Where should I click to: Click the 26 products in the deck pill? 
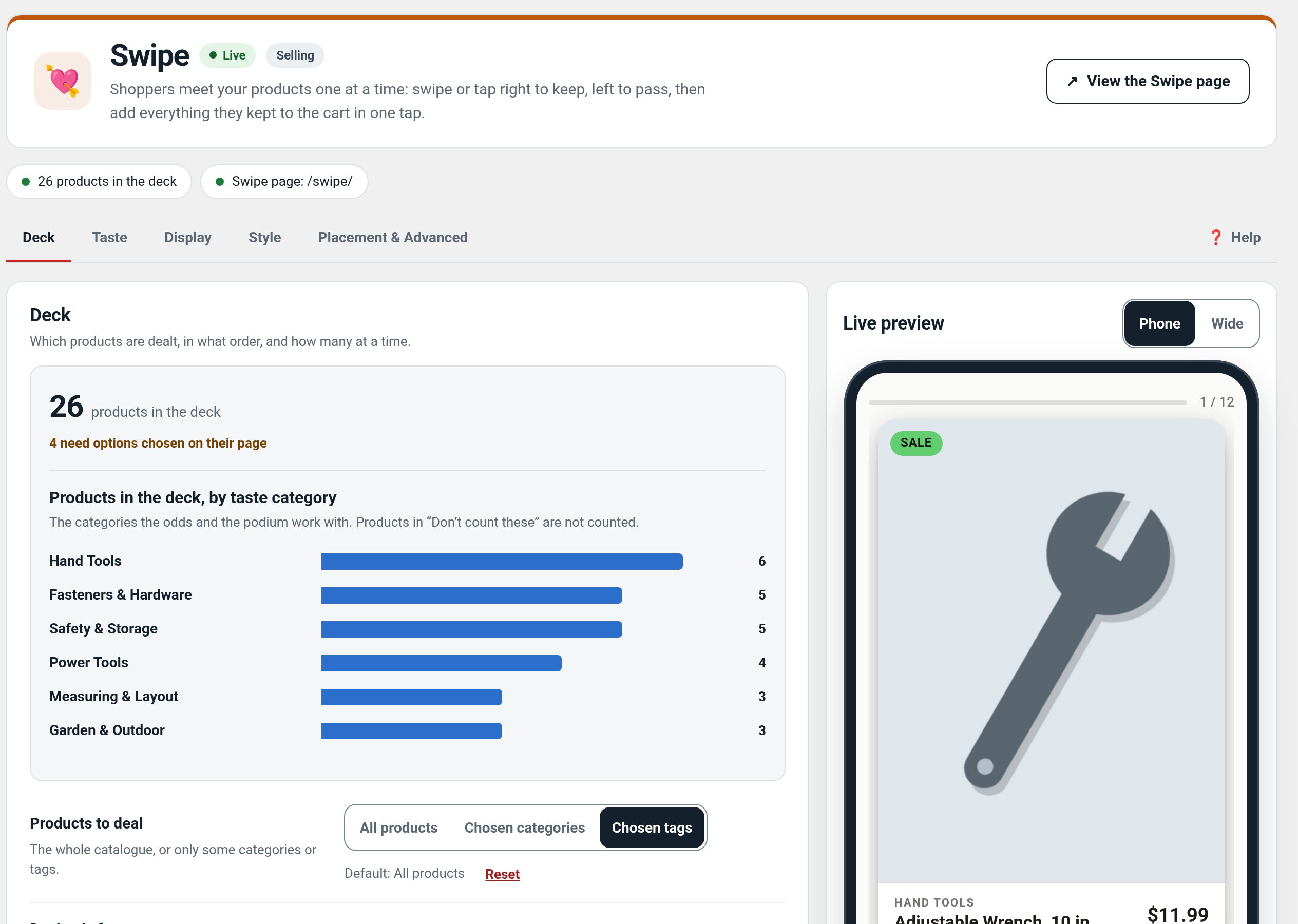tap(99, 182)
